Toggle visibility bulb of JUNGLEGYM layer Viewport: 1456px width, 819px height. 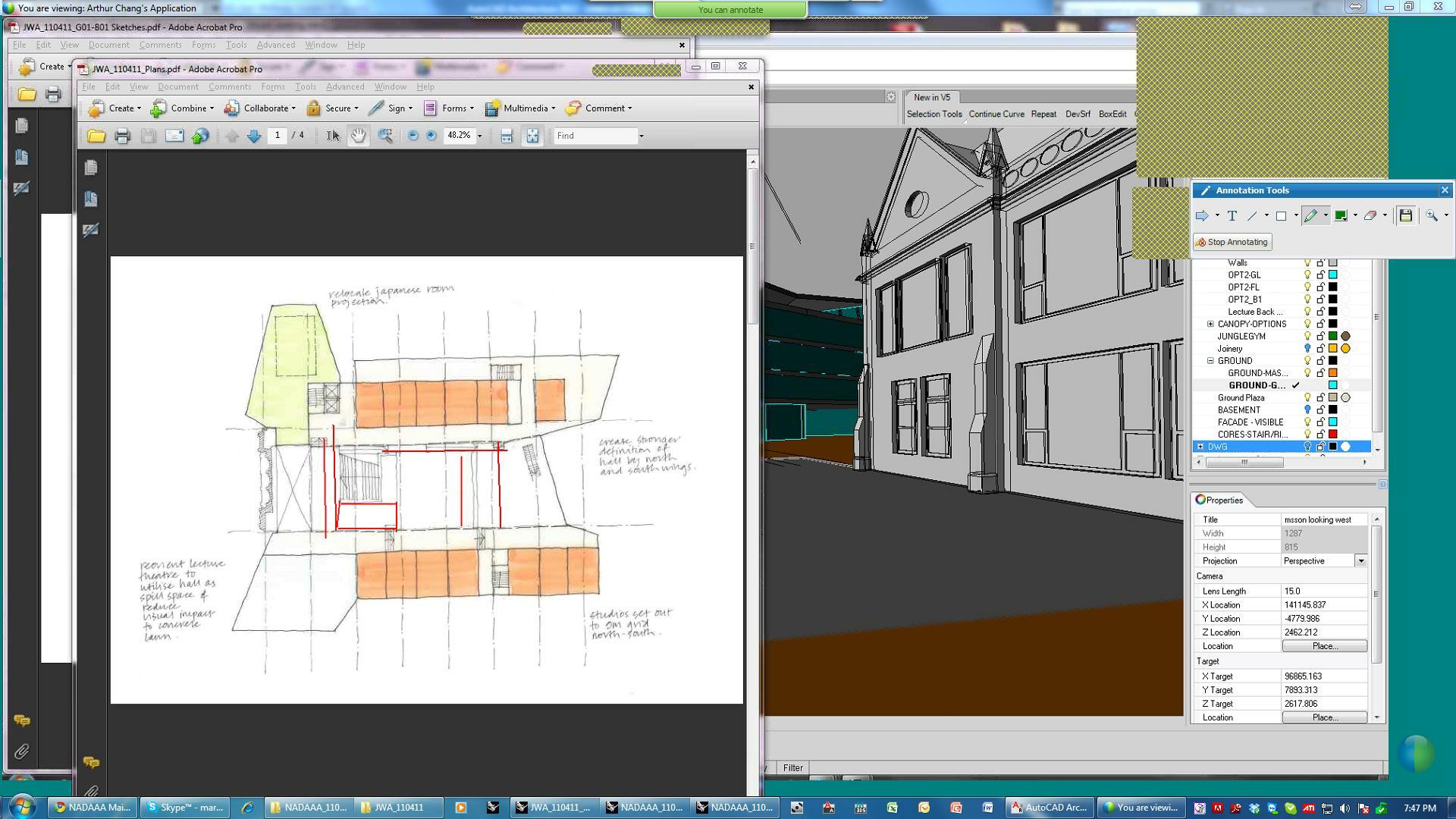(1307, 336)
